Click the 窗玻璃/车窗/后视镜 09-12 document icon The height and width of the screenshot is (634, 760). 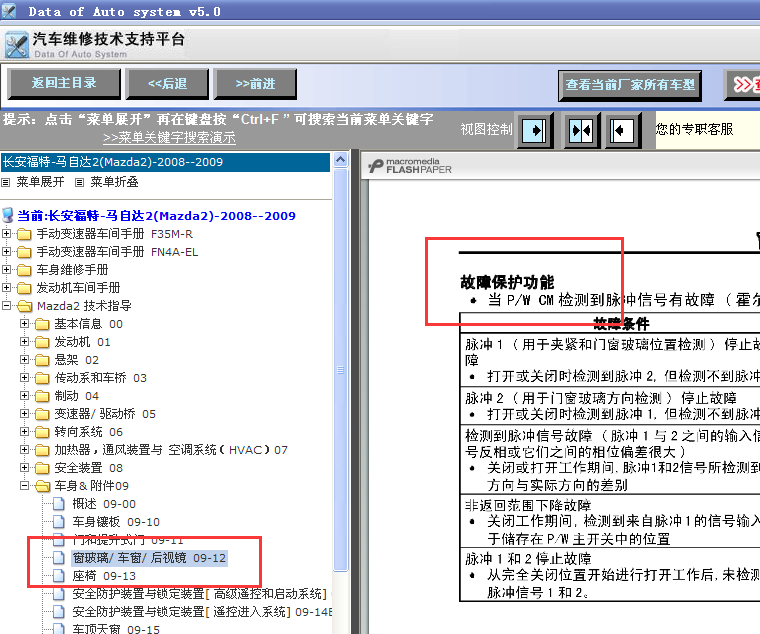click(59, 558)
